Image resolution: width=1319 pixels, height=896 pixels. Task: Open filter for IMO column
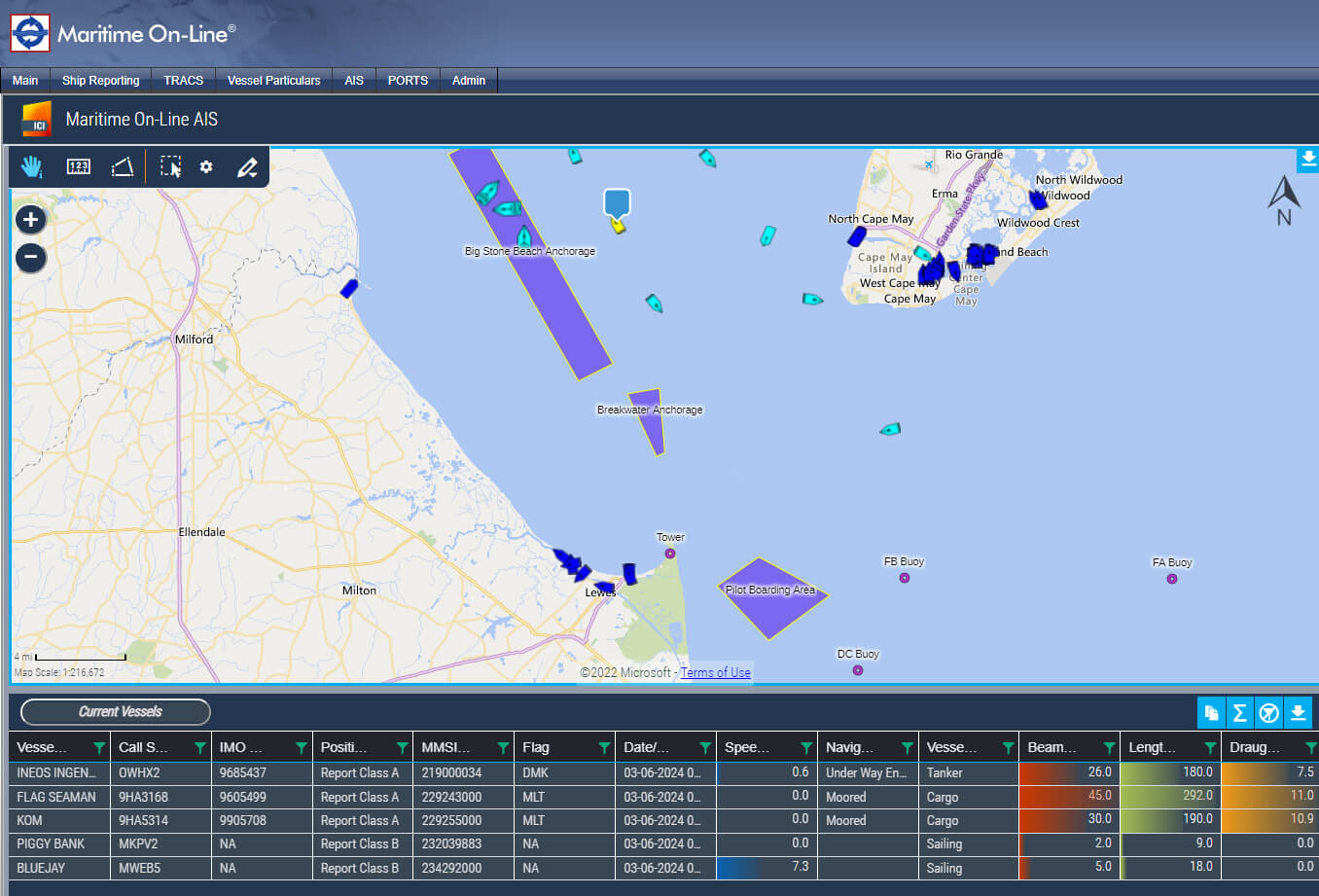pyautogui.click(x=302, y=748)
